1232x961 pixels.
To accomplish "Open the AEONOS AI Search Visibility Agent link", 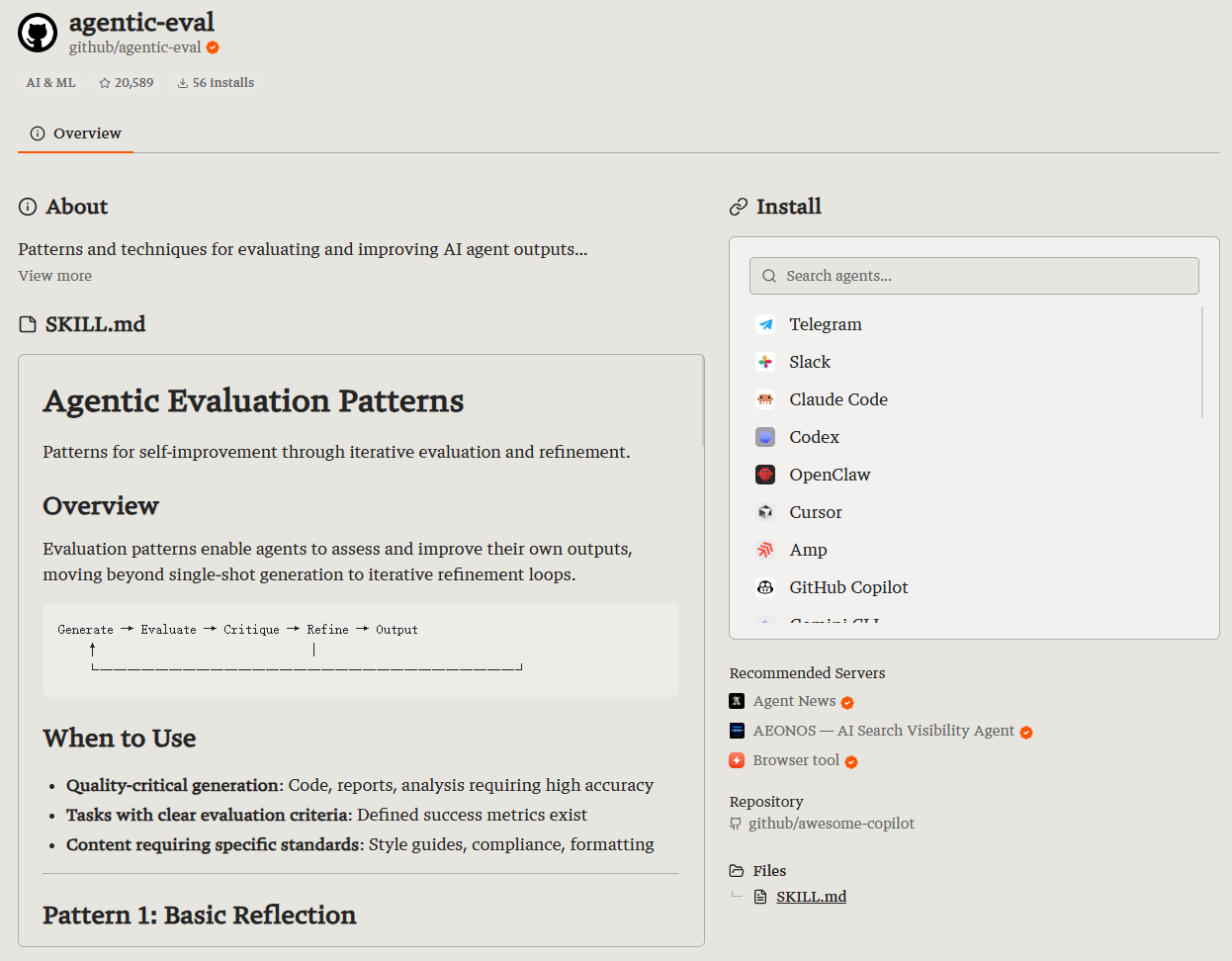I will [x=883, y=731].
